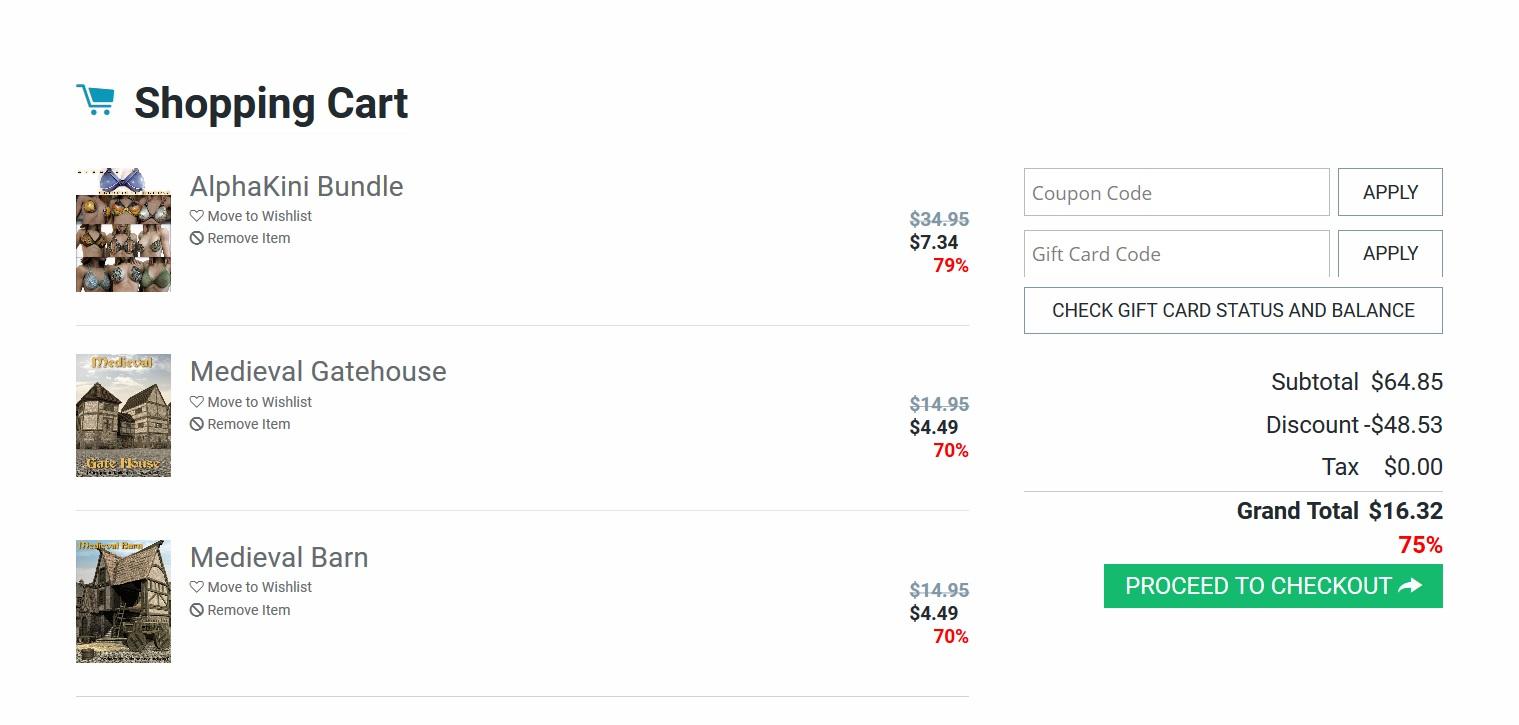1519x725 pixels.
Task: Click the shopping cart icon beside heading
Action: (95, 100)
